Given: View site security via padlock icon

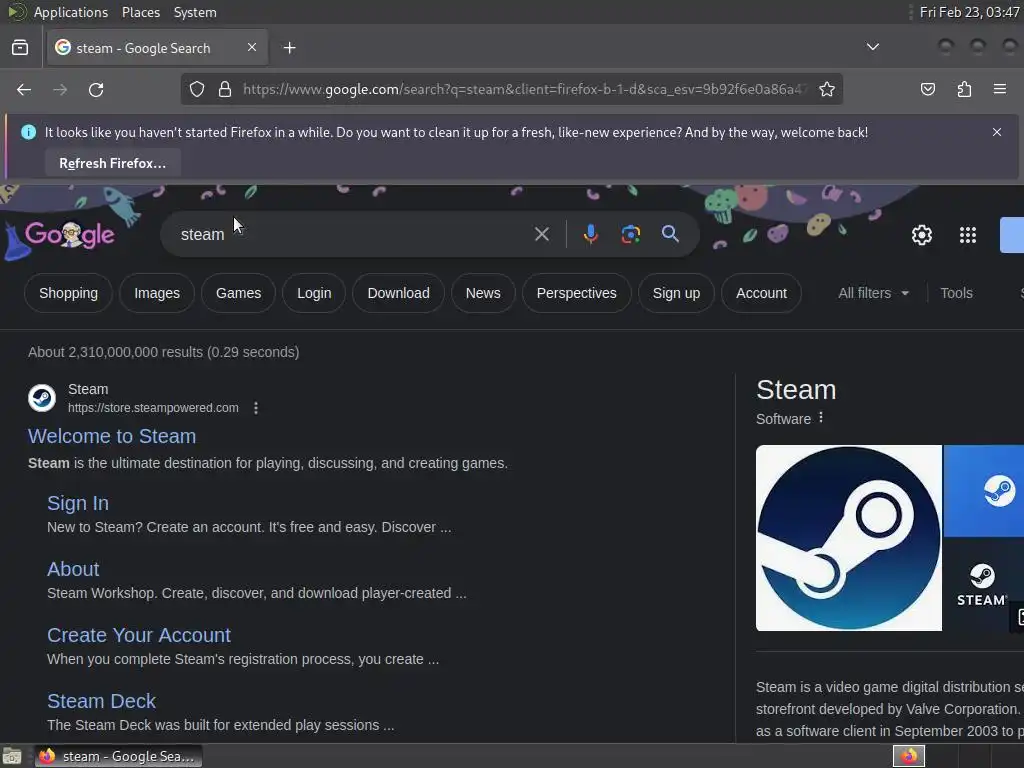Looking at the screenshot, I should coord(225,89).
